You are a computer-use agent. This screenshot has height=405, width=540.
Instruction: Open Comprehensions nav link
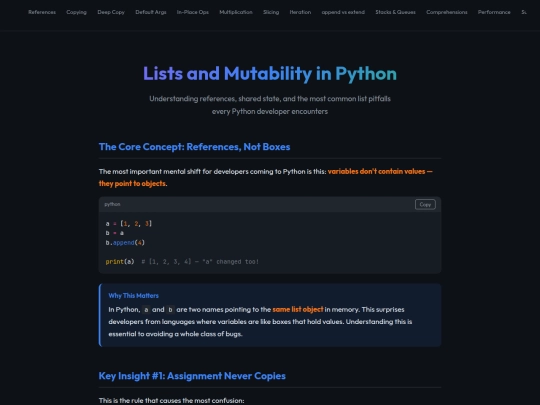(447, 12)
